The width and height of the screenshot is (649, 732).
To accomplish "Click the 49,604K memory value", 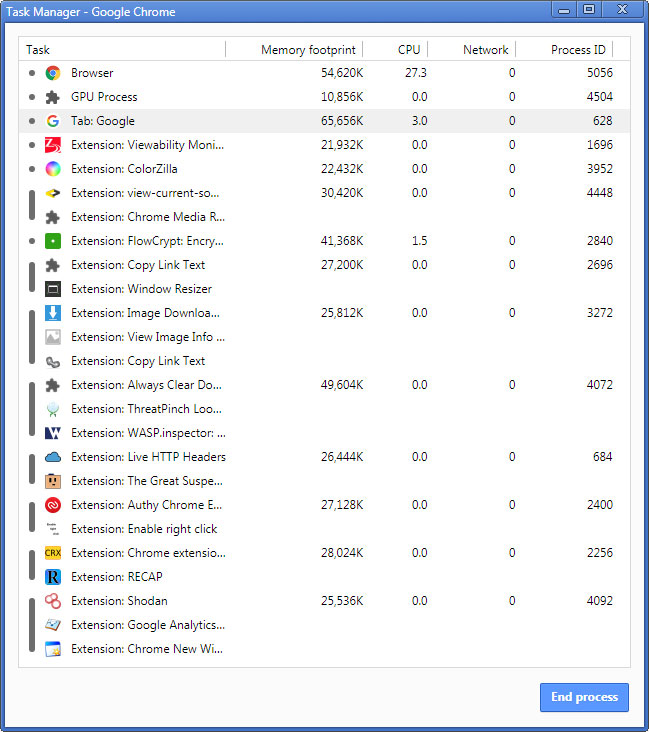I will [342, 385].
